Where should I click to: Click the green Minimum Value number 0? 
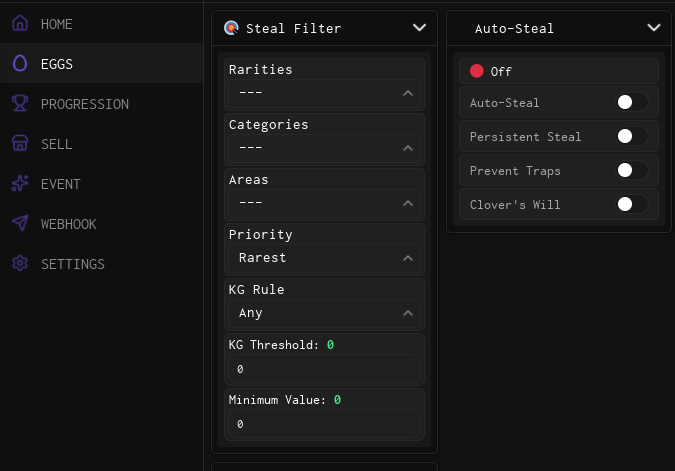[337, 400]
